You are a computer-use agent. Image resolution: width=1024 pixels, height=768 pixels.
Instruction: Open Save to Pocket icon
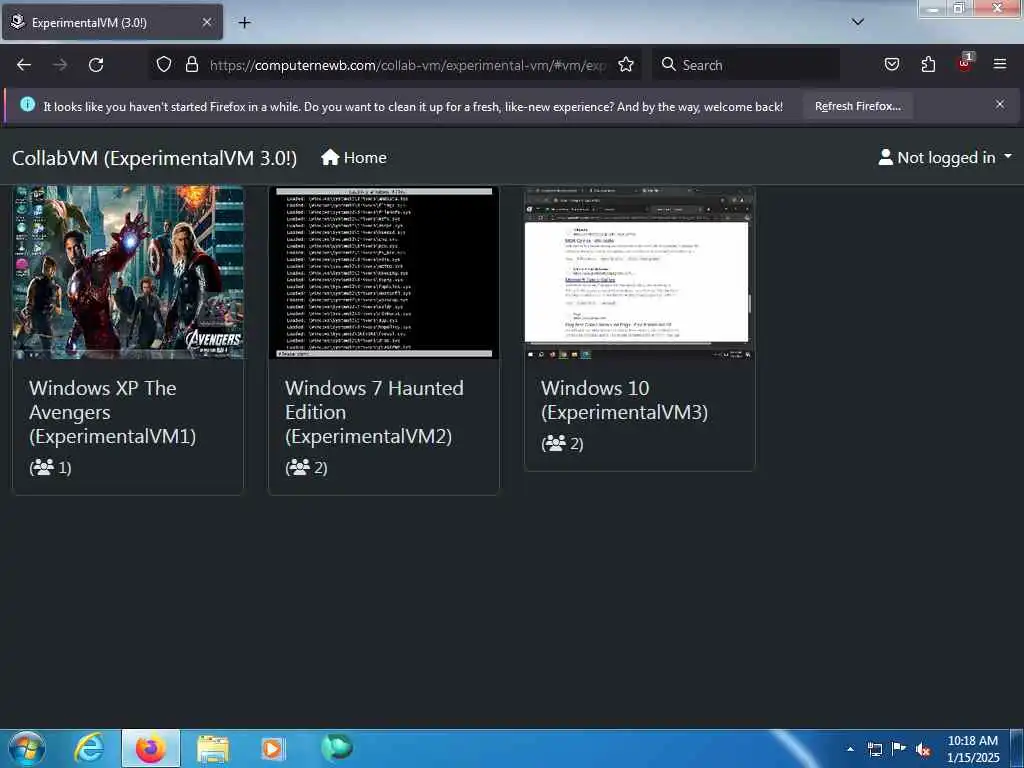(892, 64)
